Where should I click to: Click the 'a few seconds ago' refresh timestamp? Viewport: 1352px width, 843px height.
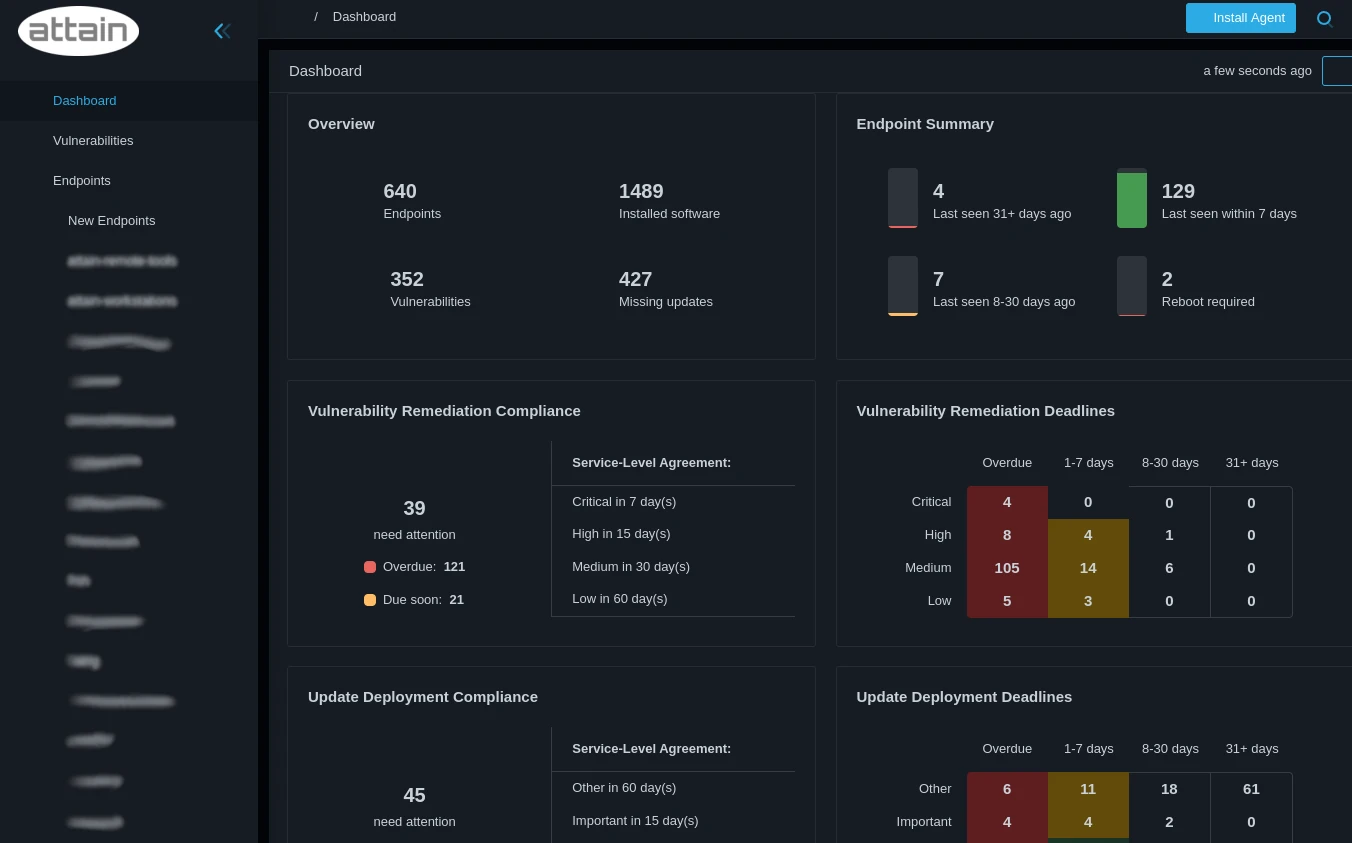click(x=1257, y=71)
